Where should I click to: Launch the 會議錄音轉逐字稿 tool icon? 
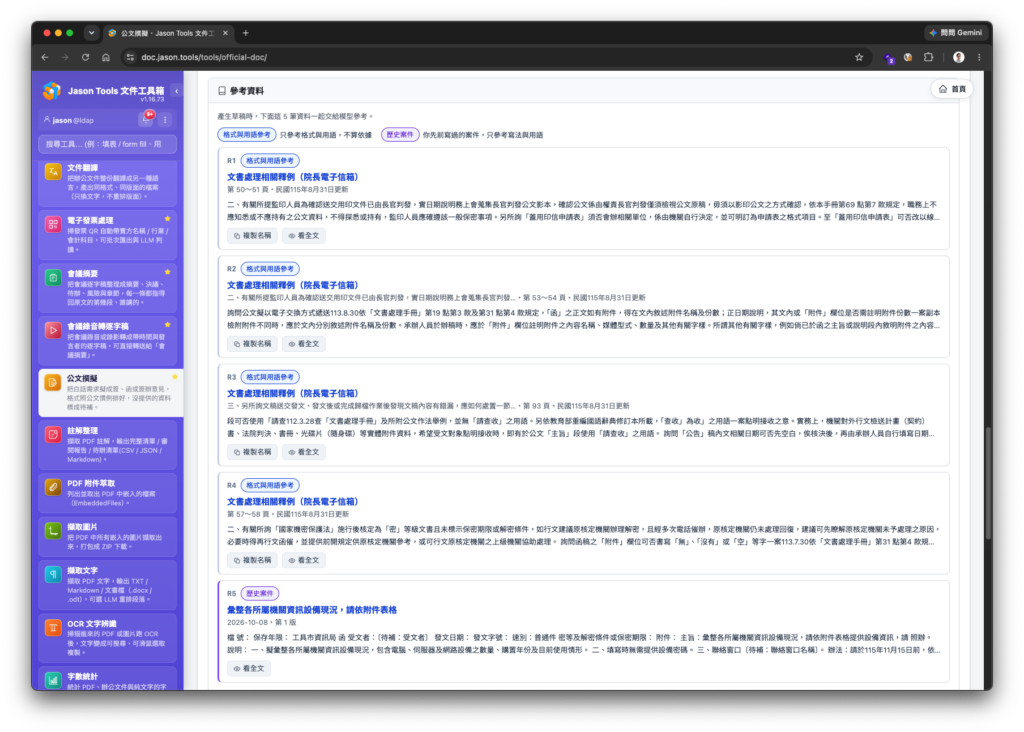(x=53, y=330)
